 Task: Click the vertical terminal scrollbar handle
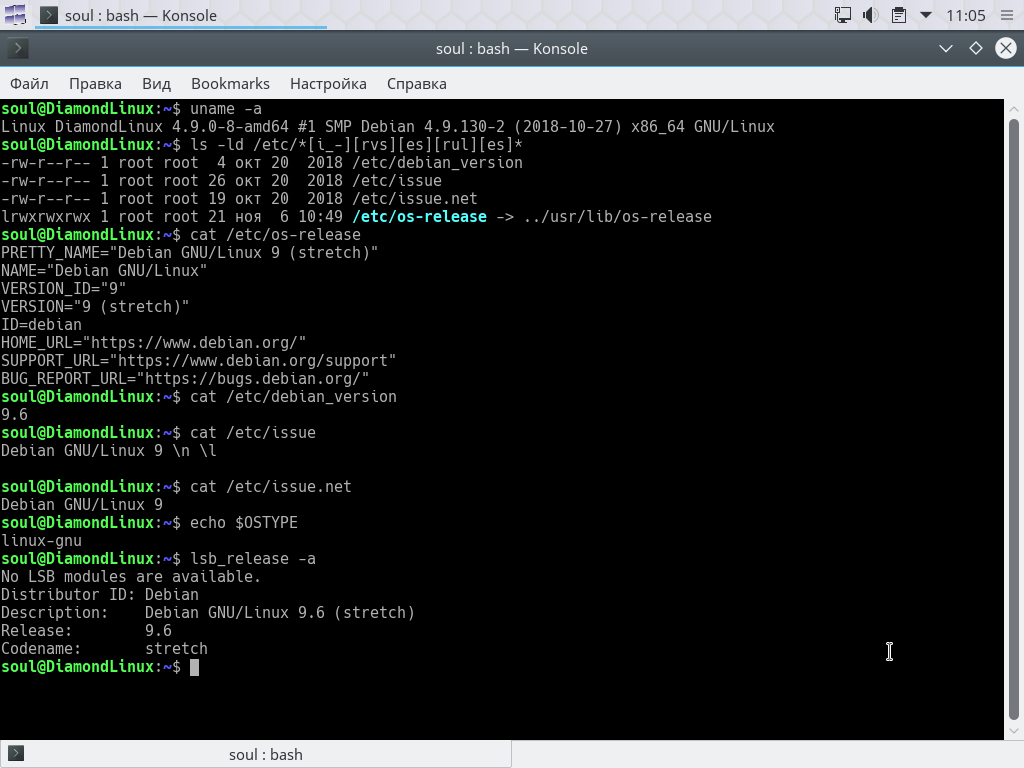(1014, 419)
